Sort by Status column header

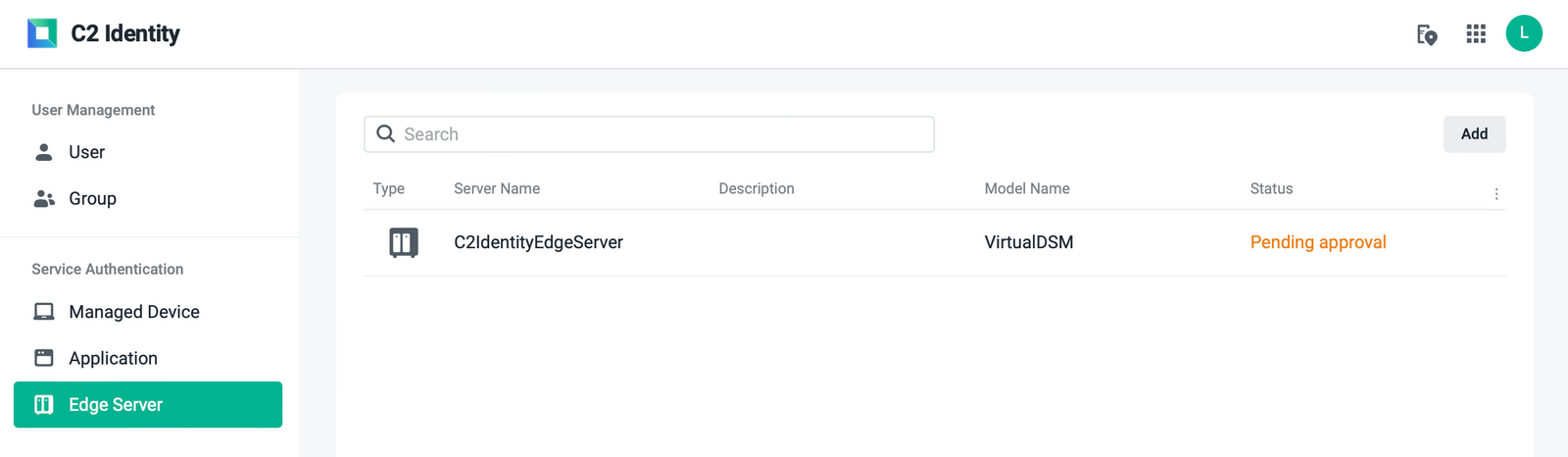1271,188
